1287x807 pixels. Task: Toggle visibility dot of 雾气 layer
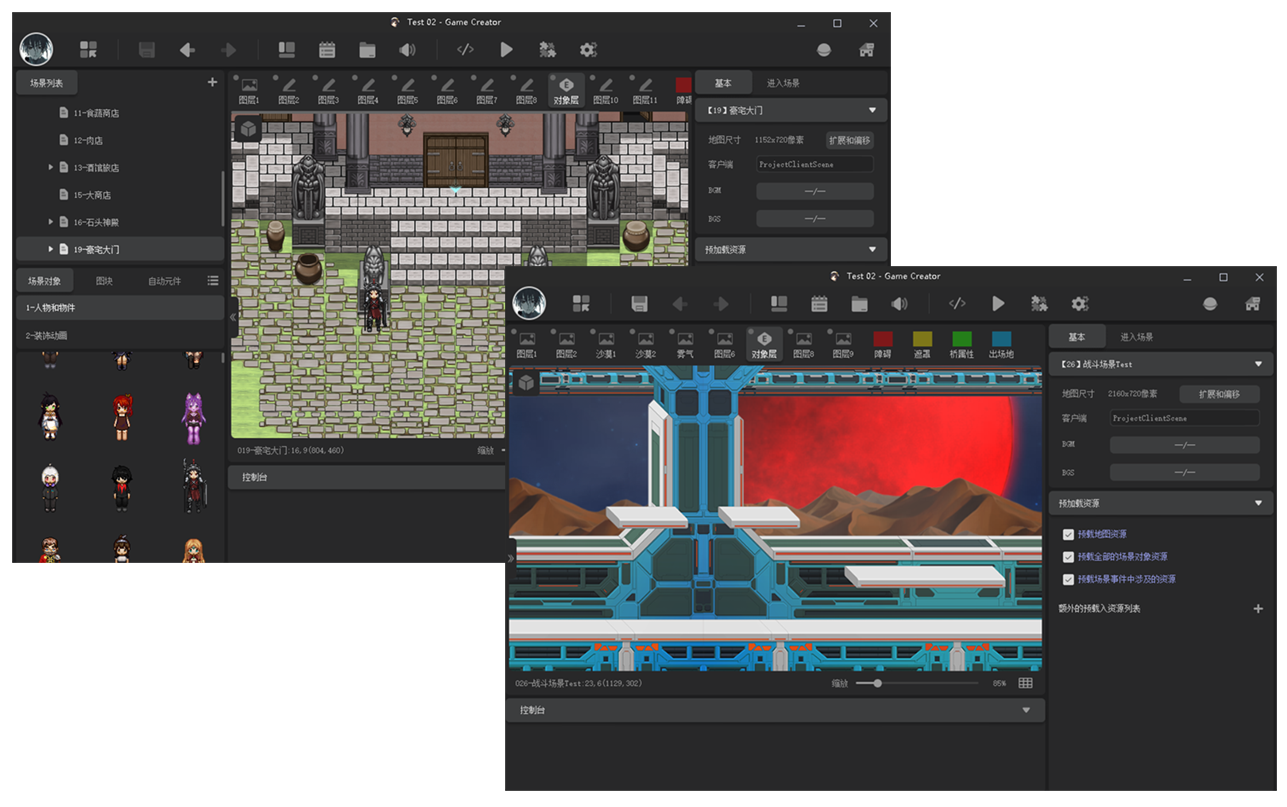click(x=671, y=331)
